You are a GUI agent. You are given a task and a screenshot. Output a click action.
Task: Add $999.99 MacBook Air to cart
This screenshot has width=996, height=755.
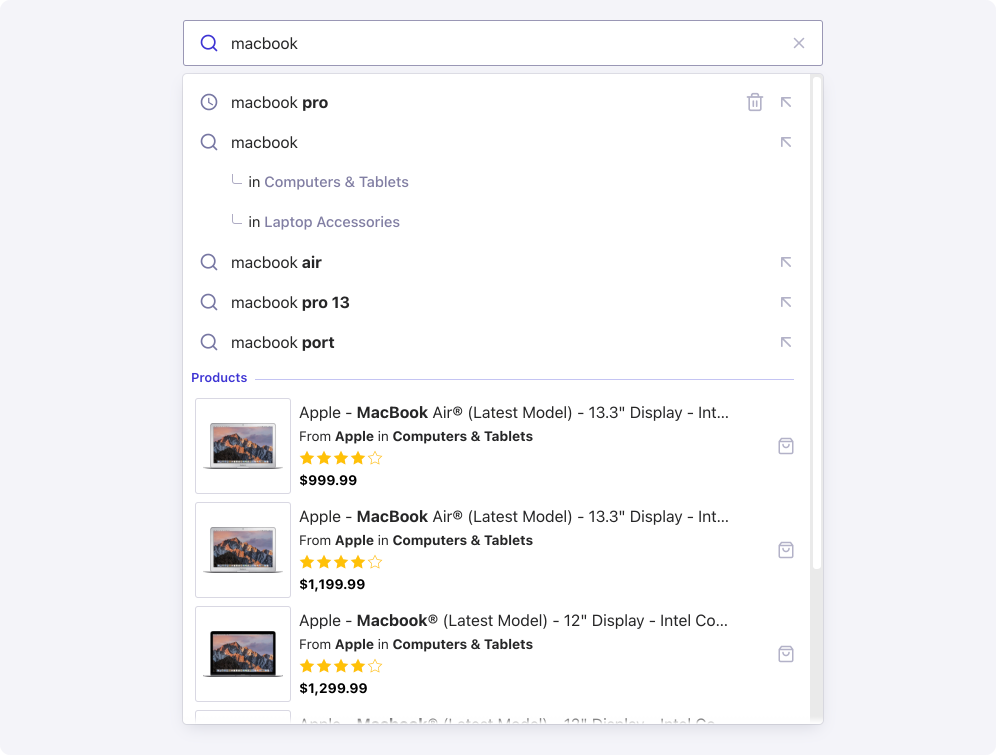pos(786,446)
